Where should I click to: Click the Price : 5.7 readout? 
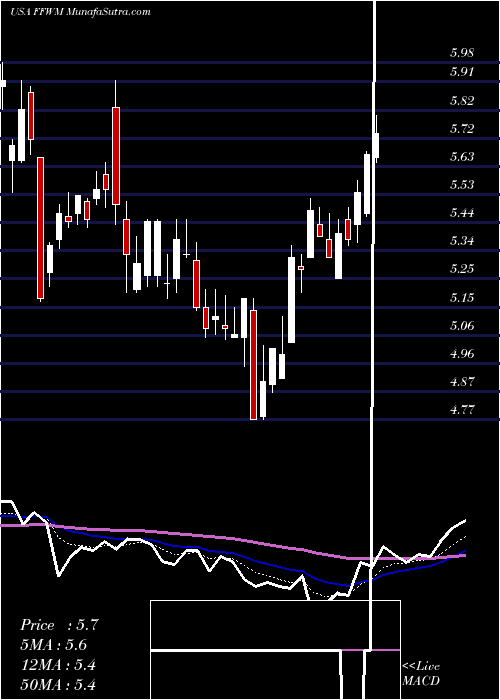(59, 625)
